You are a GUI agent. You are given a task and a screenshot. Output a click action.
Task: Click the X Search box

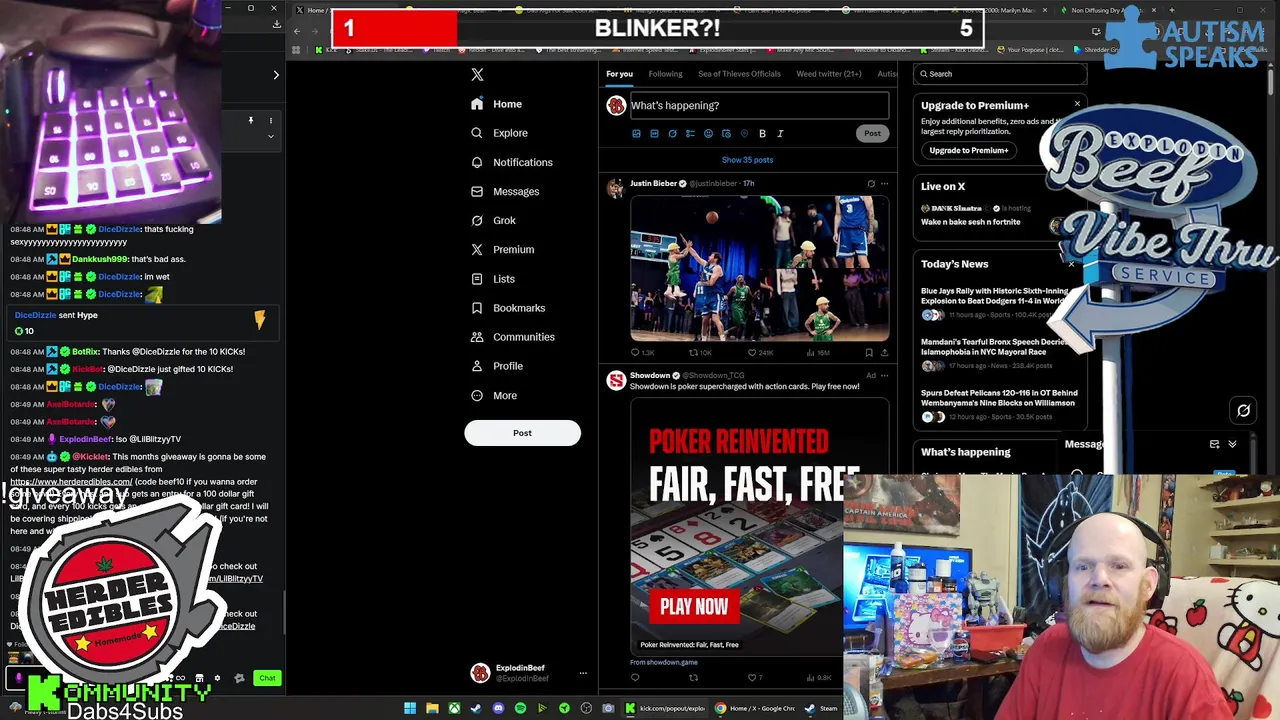(x=1000, y=74)
